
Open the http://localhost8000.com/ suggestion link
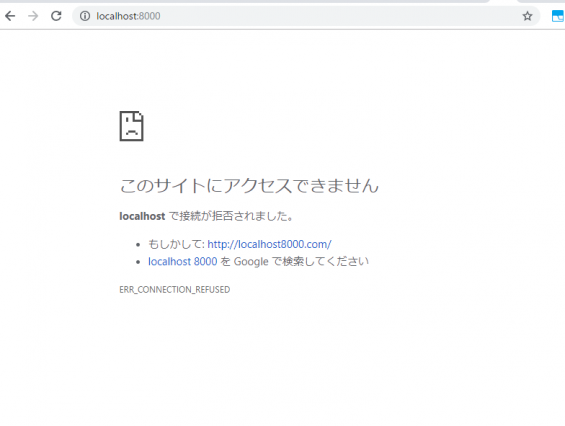pos(269,244)
